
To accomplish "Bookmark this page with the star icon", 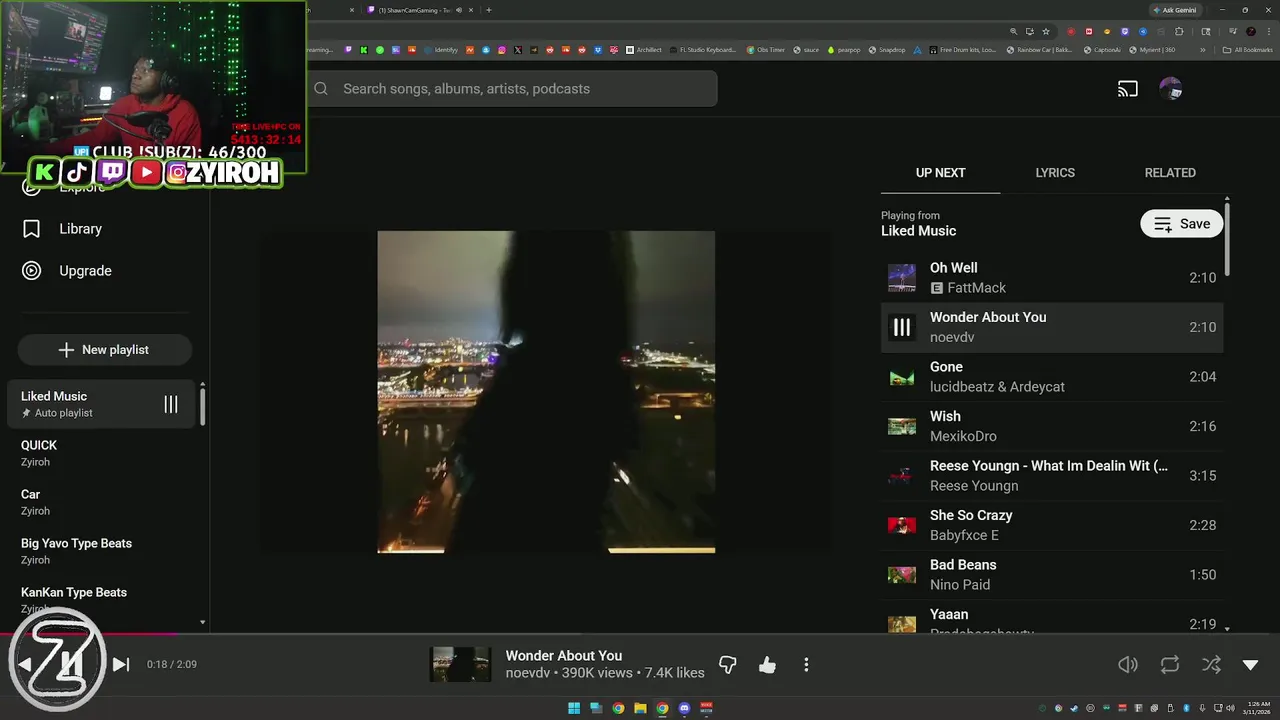I will [x=1046, y=31].
